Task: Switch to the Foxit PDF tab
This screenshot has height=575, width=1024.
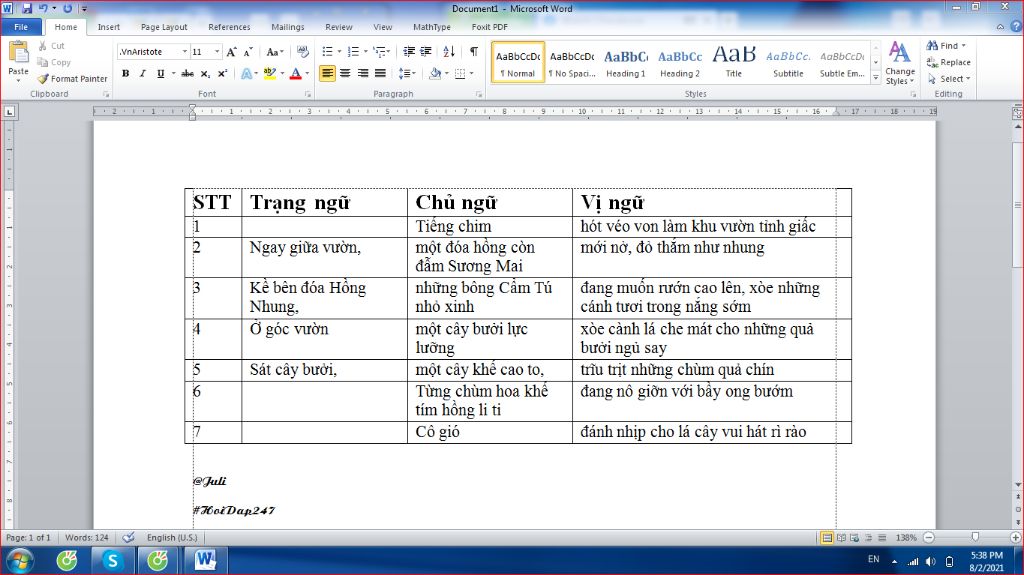Action: click(490, 27)
